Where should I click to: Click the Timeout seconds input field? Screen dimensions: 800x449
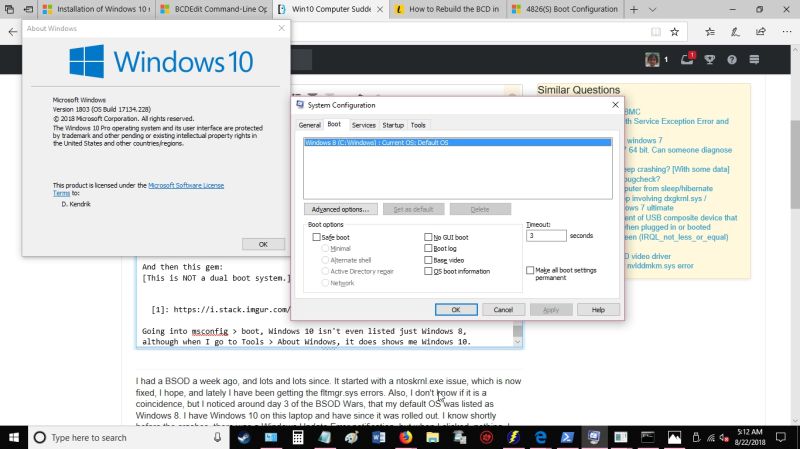[x=546, y=236]
